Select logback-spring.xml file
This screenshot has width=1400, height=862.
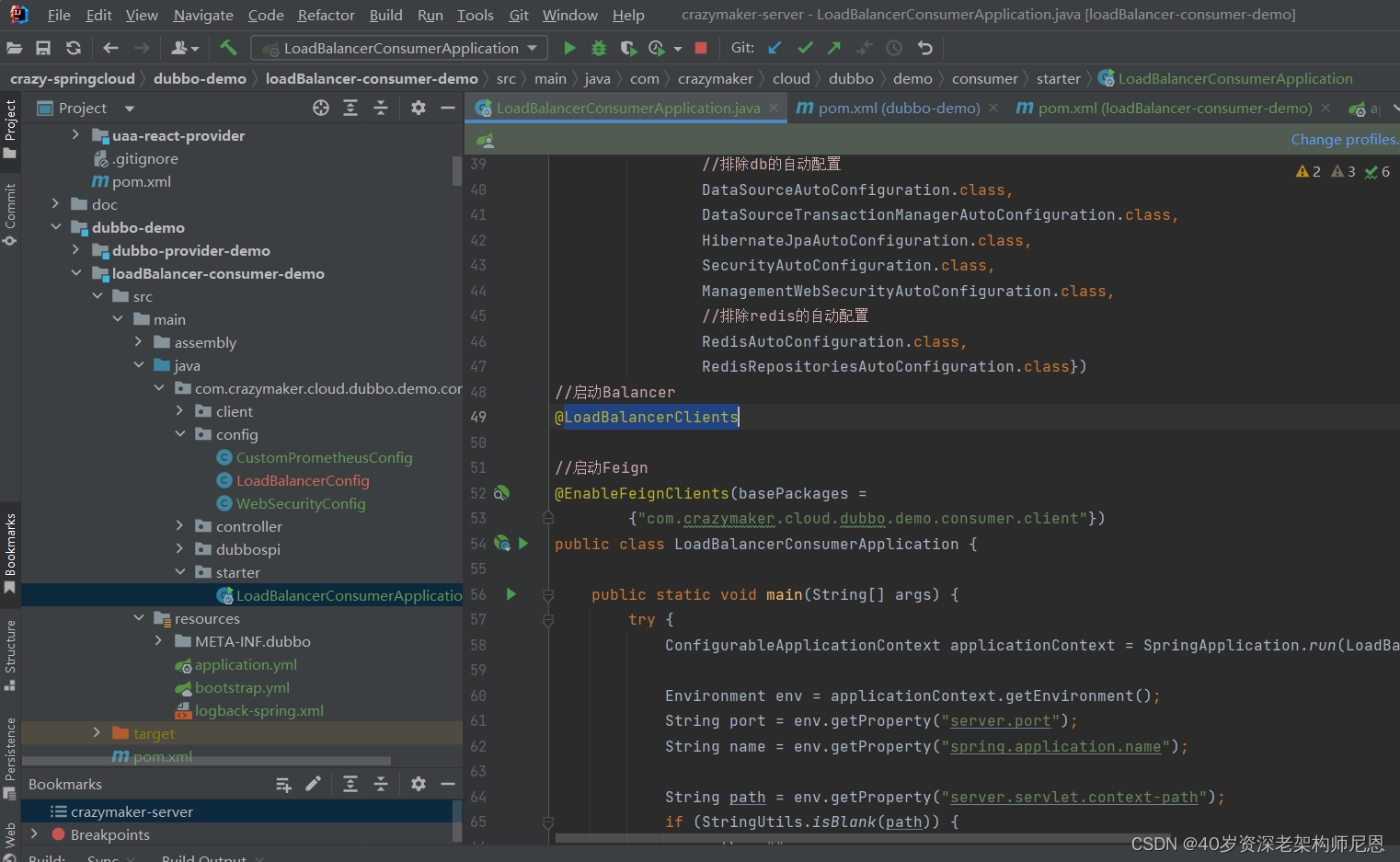[259, 710]
